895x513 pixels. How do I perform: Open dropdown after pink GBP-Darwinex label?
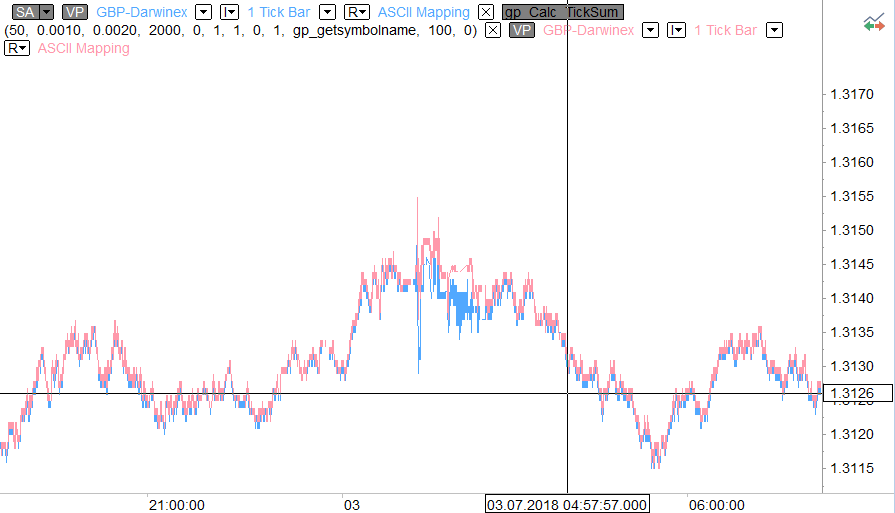650,30
